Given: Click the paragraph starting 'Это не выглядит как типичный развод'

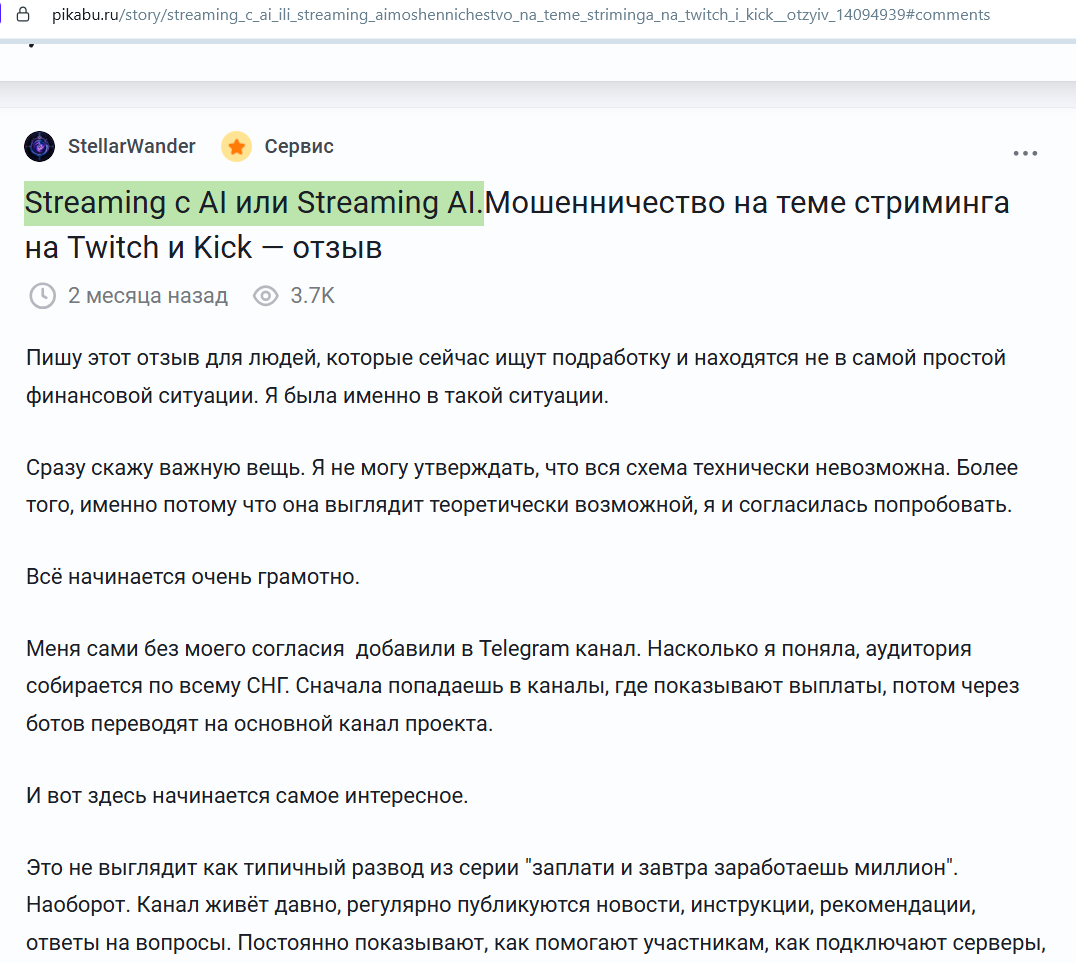Looking at the screenshot, I should point(535,905).
